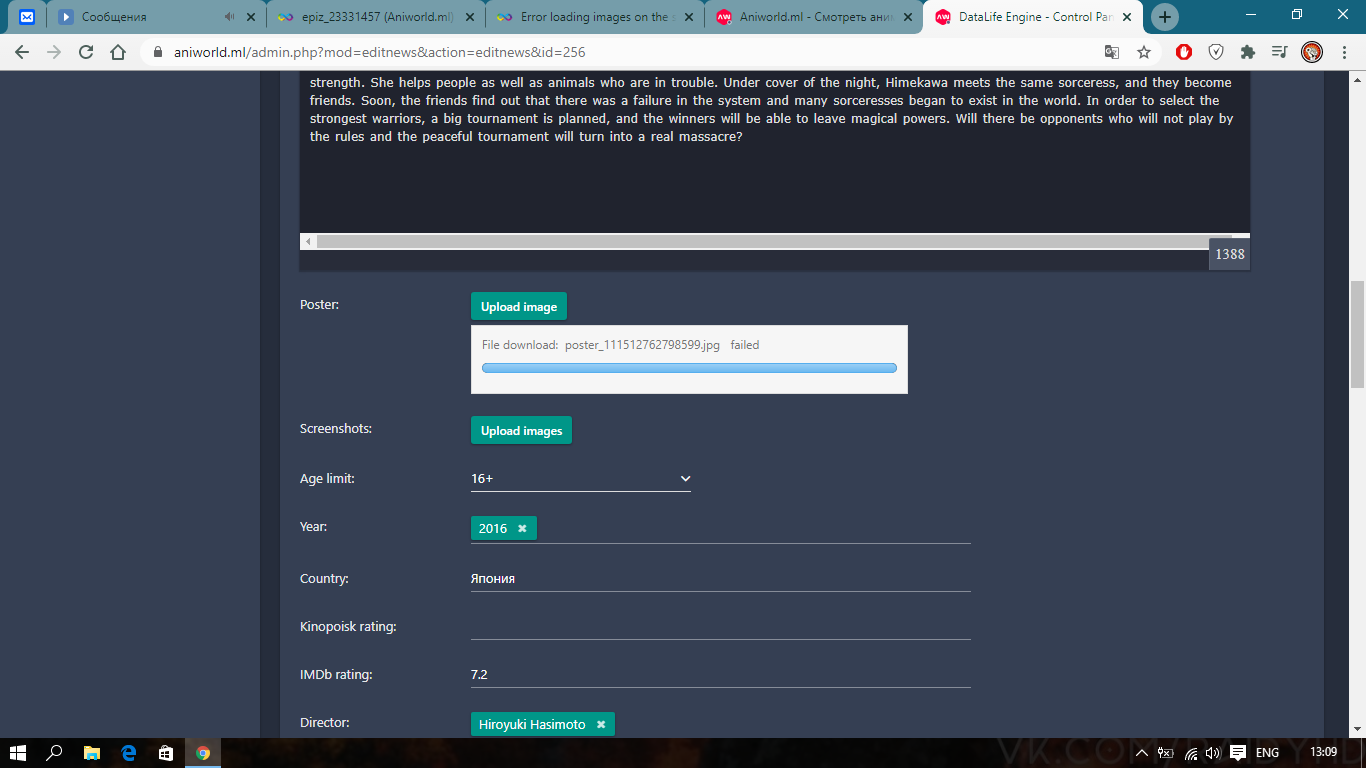Open Microsoft Edge from the taskbar
Image resolution: width=1366 pixels, height=768 pixels.
(x=128, y=752)
